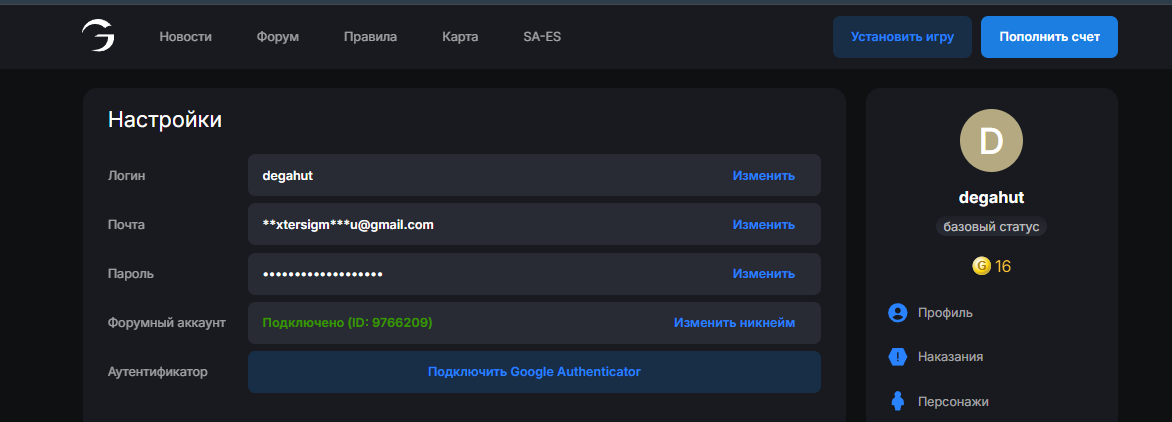Viewport: 1172px width, 422px height.
Task: Go to the Форум section
Action: pos(277,37)
